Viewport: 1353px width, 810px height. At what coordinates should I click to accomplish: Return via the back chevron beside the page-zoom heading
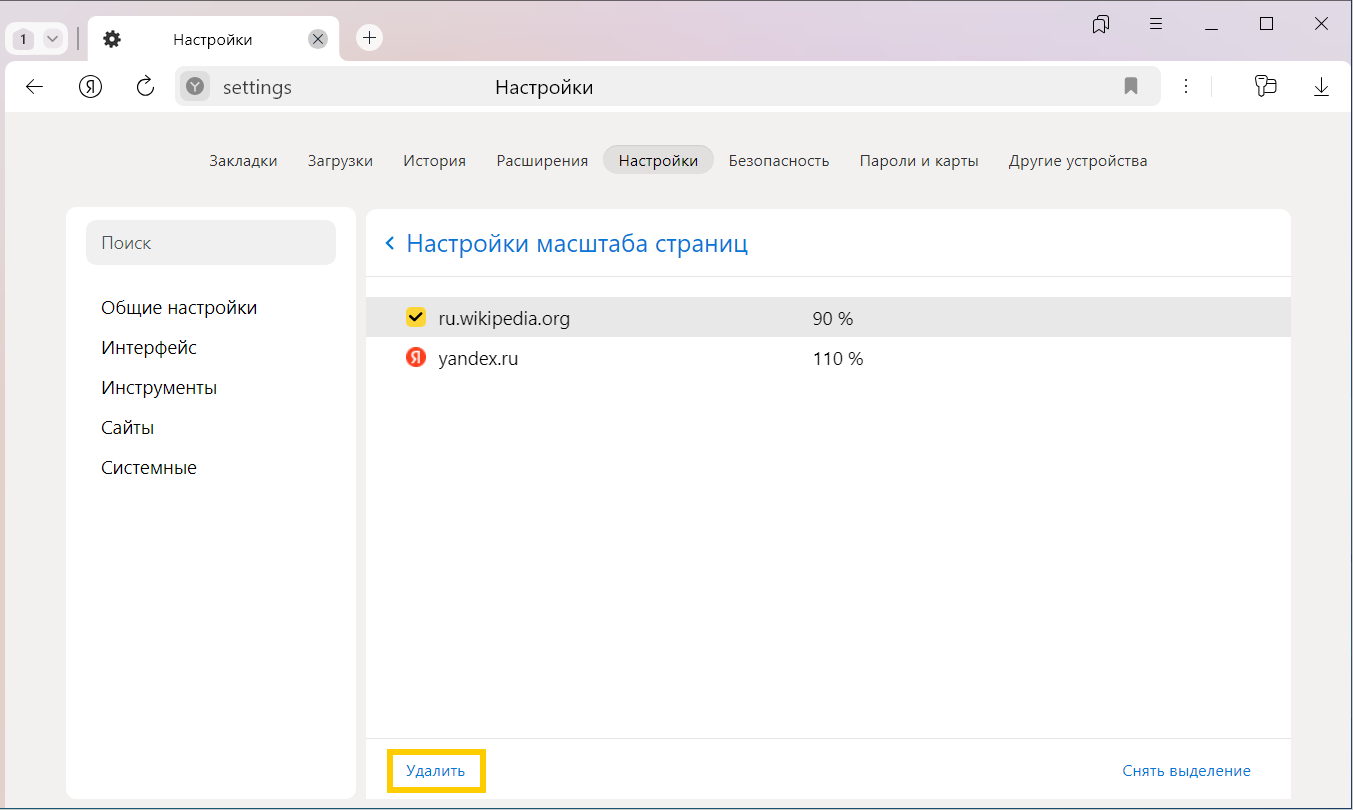point(390,244)
